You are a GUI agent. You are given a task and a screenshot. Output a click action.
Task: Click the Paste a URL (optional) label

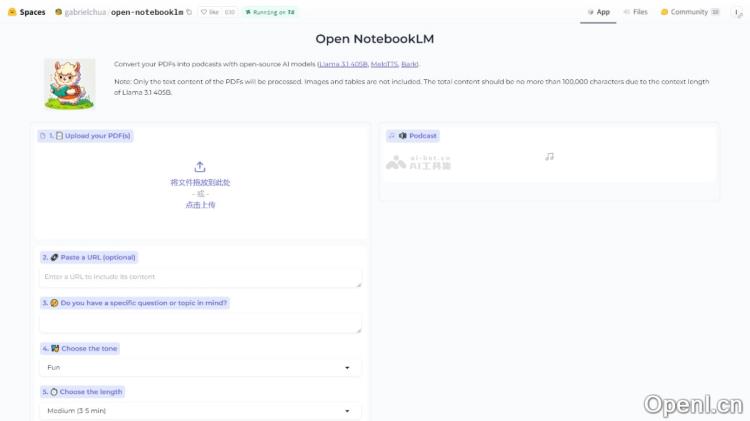click(x=89, y=257)
